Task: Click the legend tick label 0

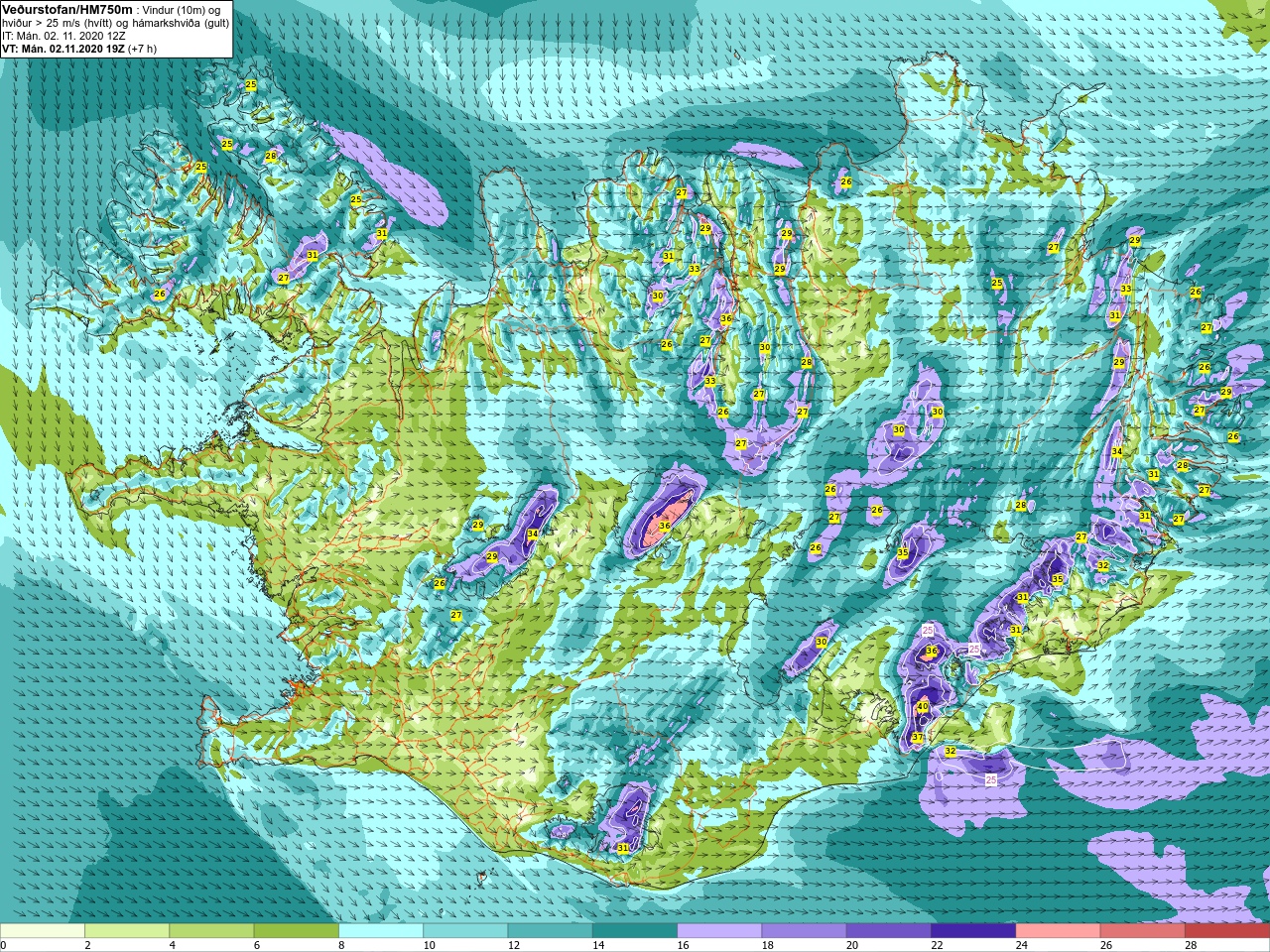Action: pos(4,945)
